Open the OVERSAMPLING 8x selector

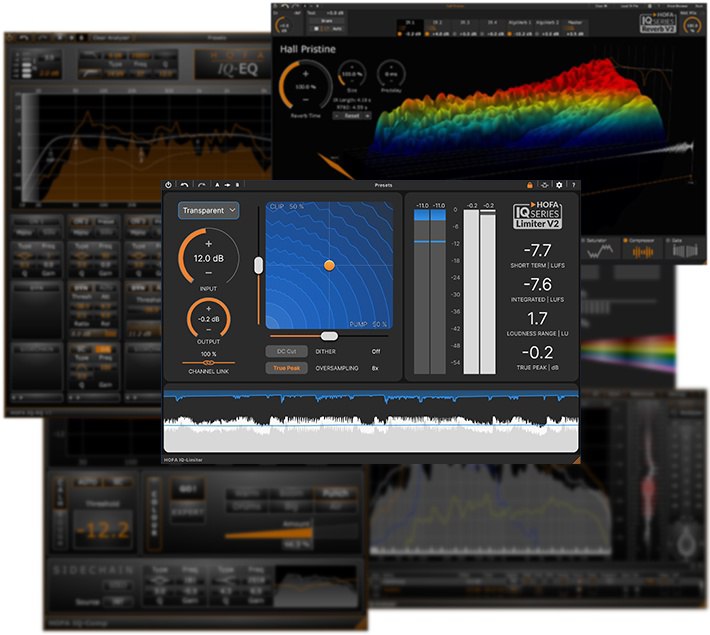[375, 368]
